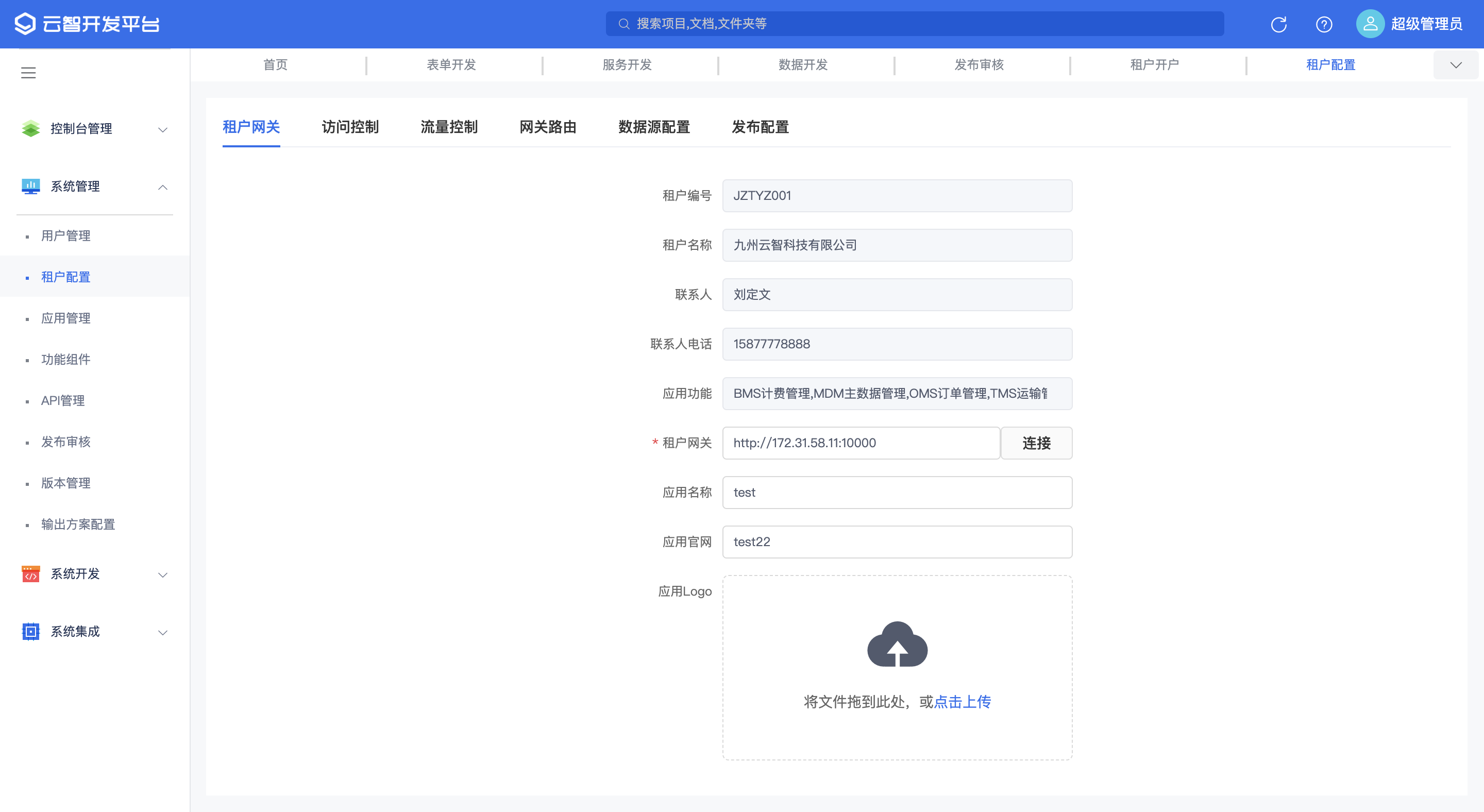This screenshot has width=1484, height=812.
Task: Open 数据开发 top tab
Action: point(803,65)
